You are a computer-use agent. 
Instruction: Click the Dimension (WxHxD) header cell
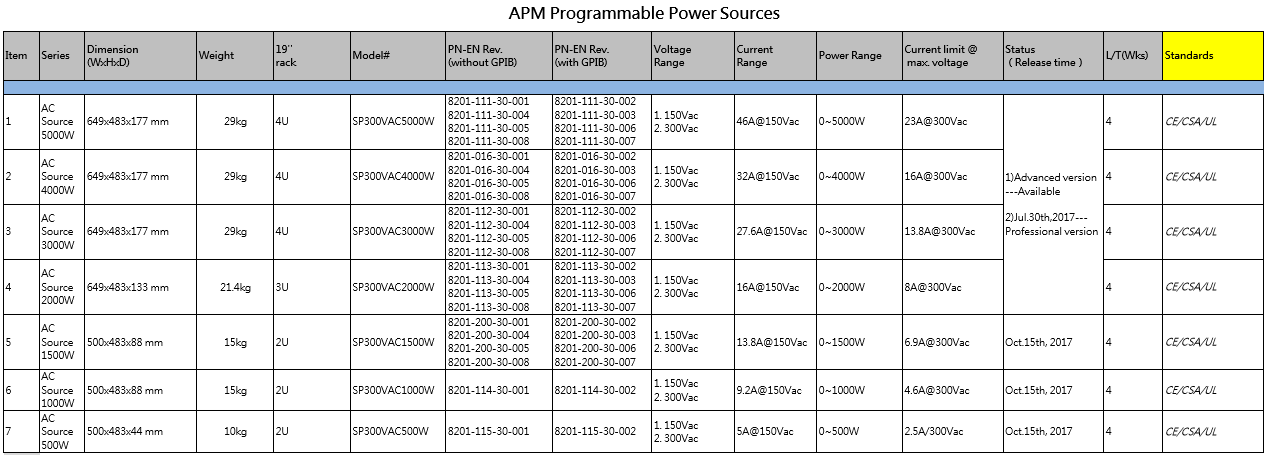(x=140, y=56)
